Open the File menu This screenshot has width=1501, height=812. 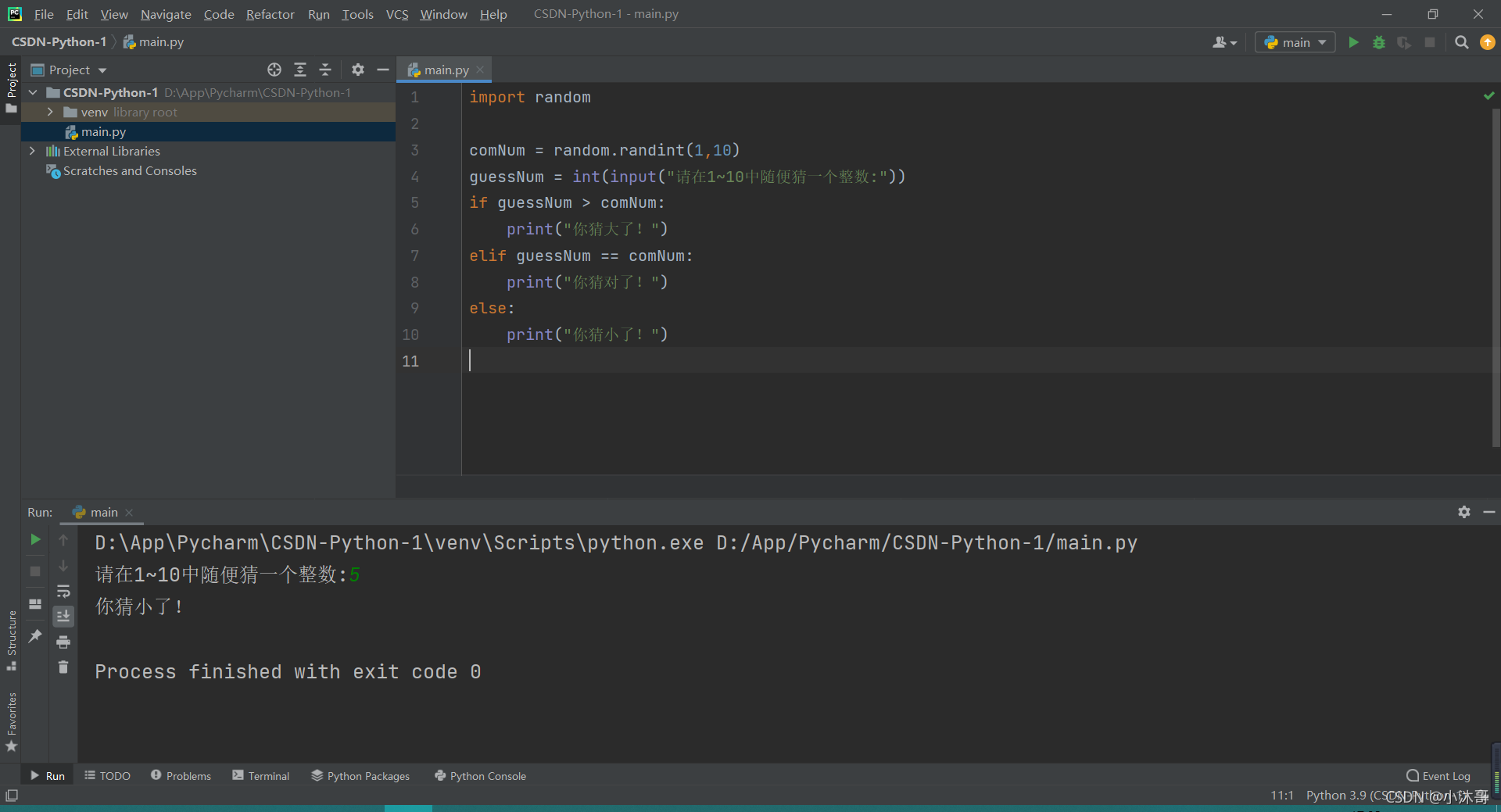tap(44, 14)
